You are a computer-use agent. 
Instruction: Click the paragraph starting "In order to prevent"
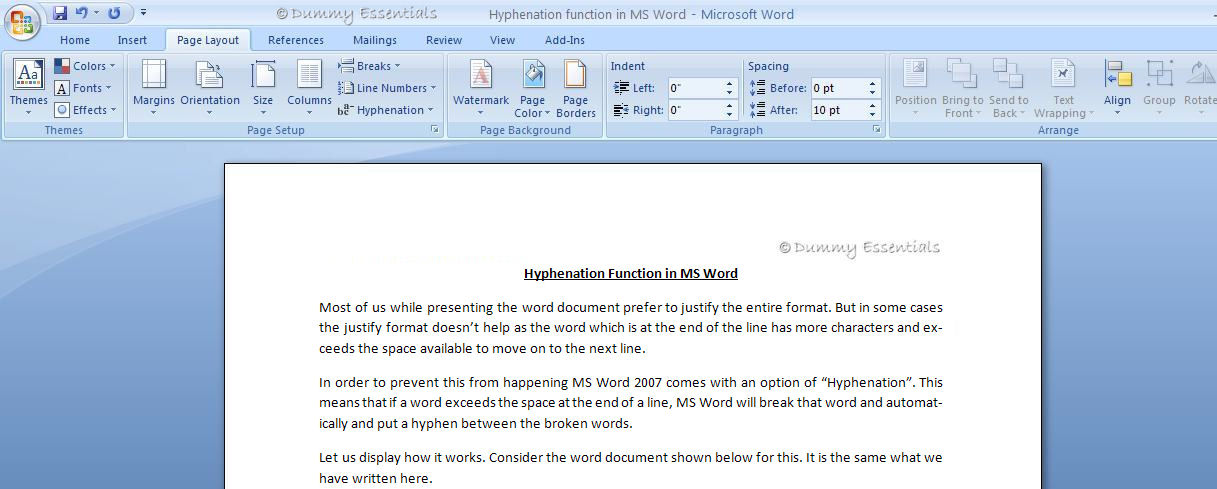coord(630,403)
